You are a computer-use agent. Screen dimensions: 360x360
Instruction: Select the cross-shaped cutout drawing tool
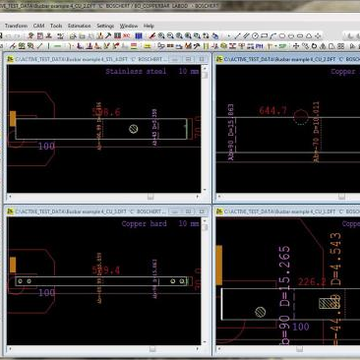tap(318, 36)
